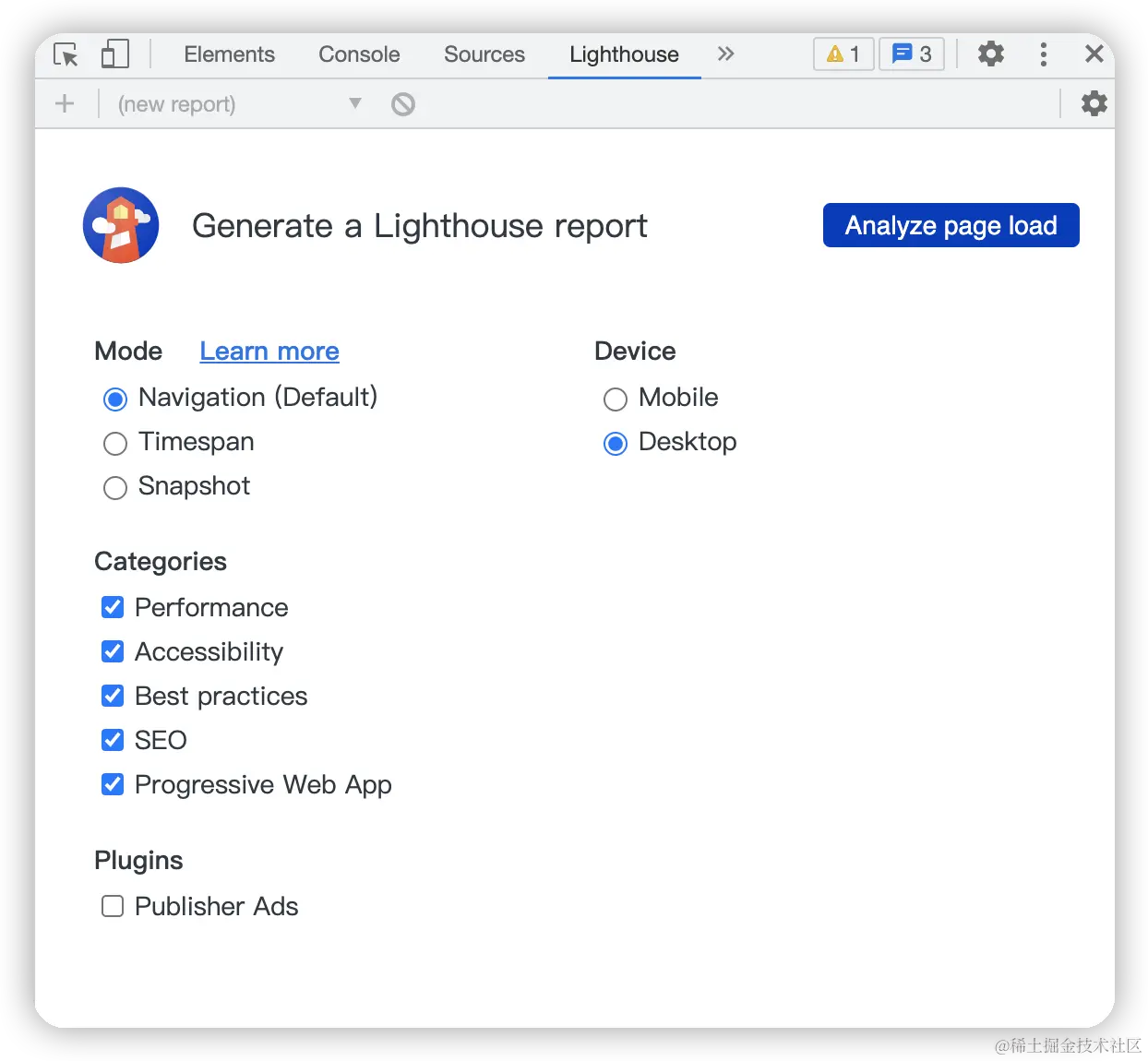
Task: Enable the Publisher Ads plugin
Action: point(113,906)
